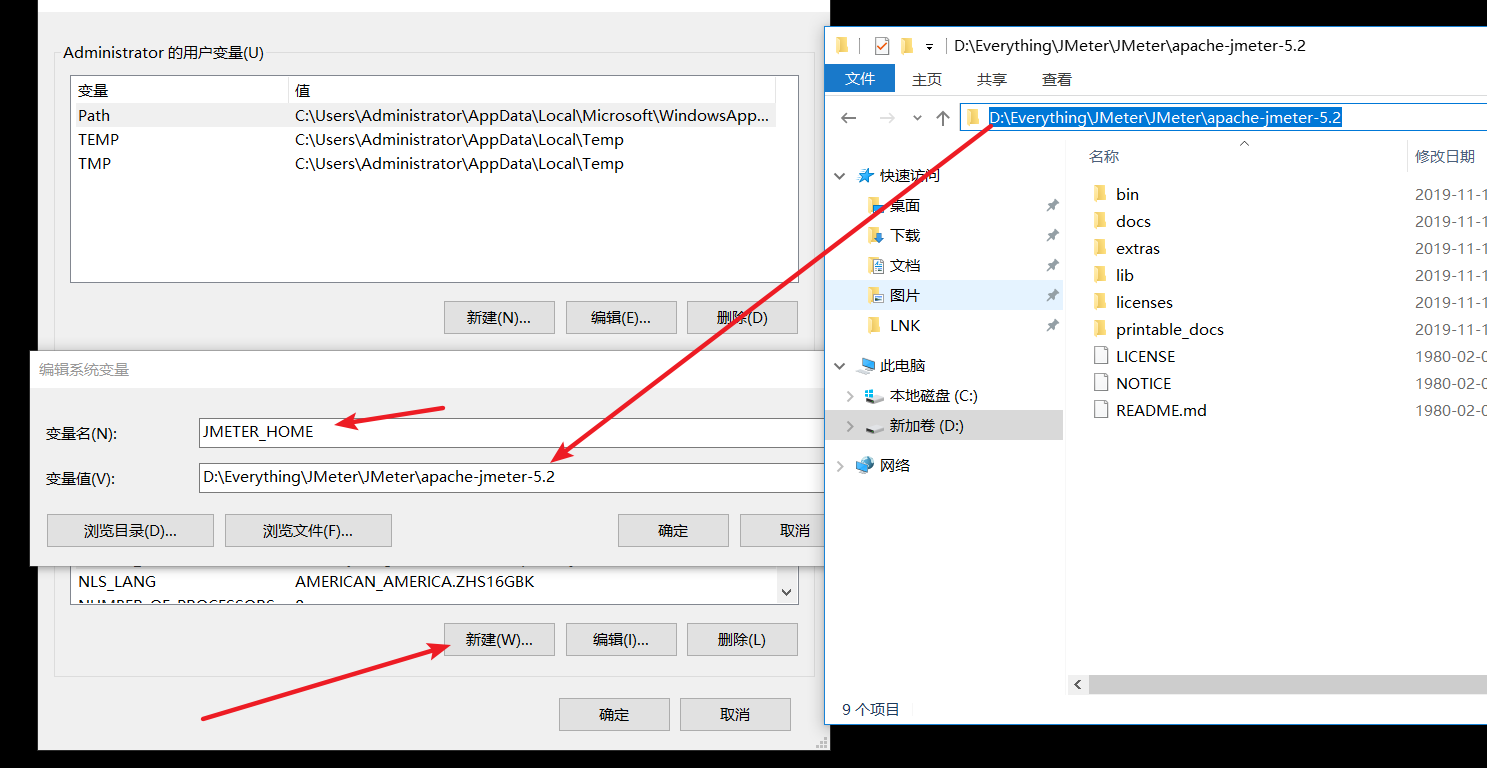
Task: Click the 变量名 input field
Action: (x=512, y=433)
